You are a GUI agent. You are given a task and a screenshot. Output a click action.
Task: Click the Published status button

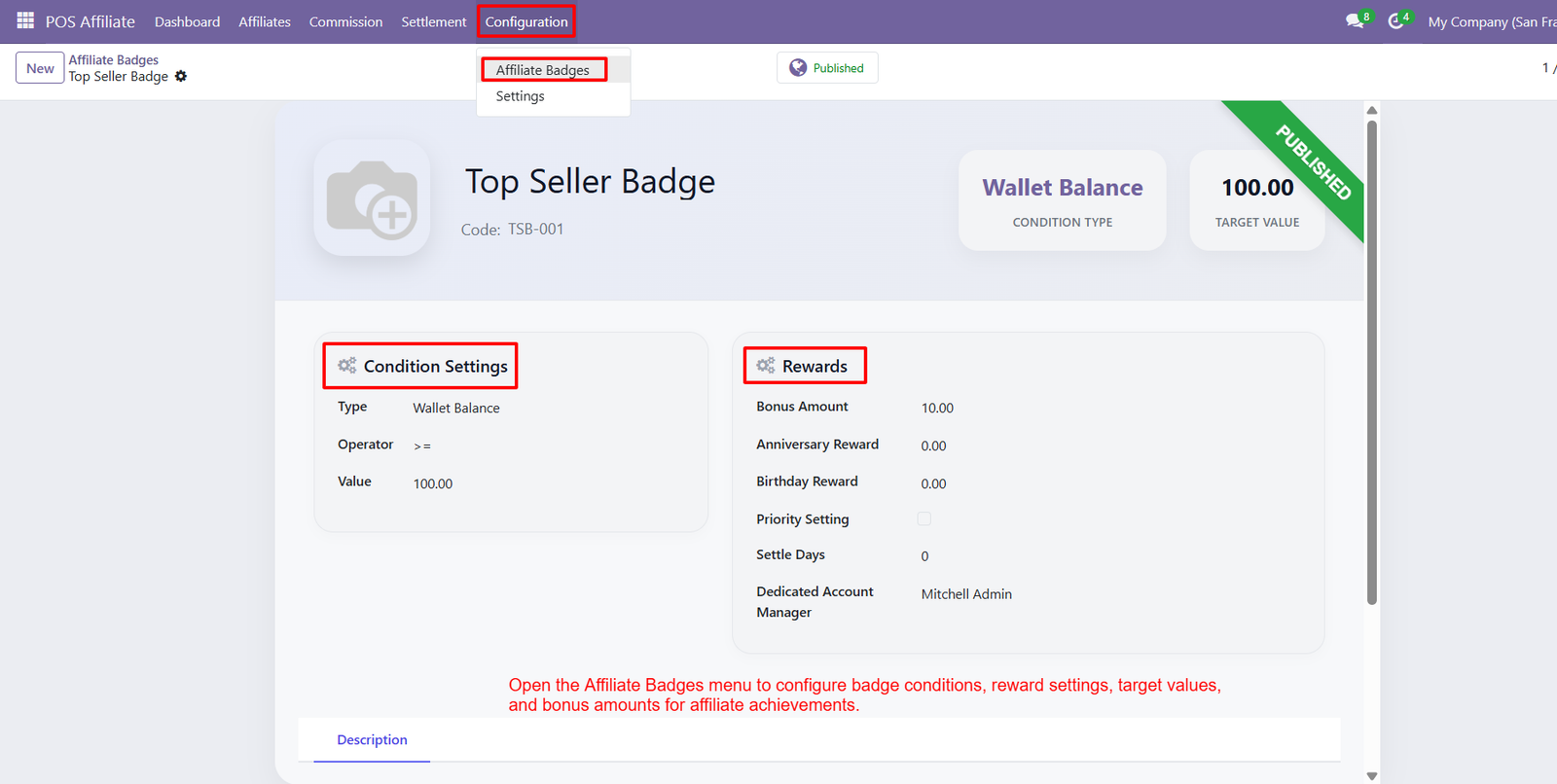click(827, 67)
